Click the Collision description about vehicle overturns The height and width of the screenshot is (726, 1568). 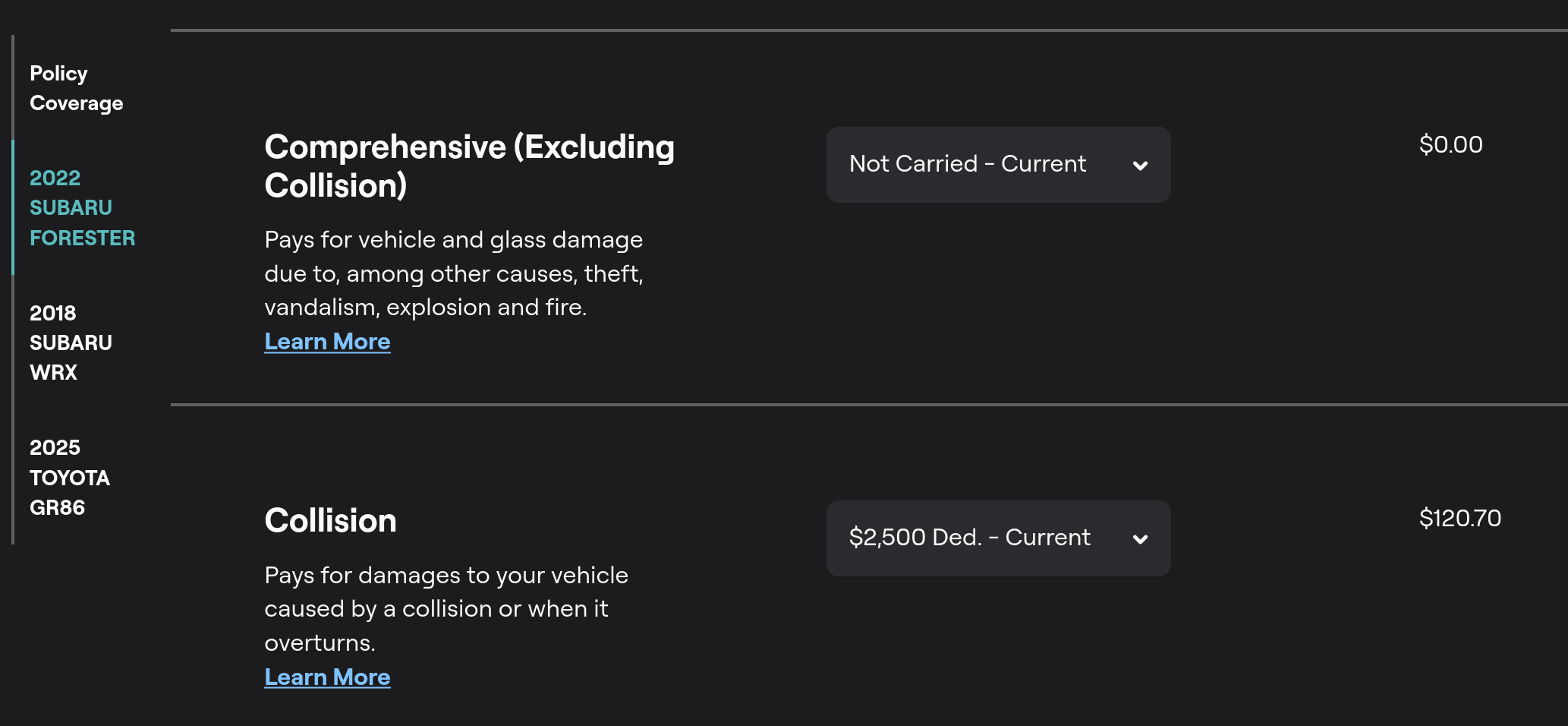pyautogui.click(x=446, y=609)
